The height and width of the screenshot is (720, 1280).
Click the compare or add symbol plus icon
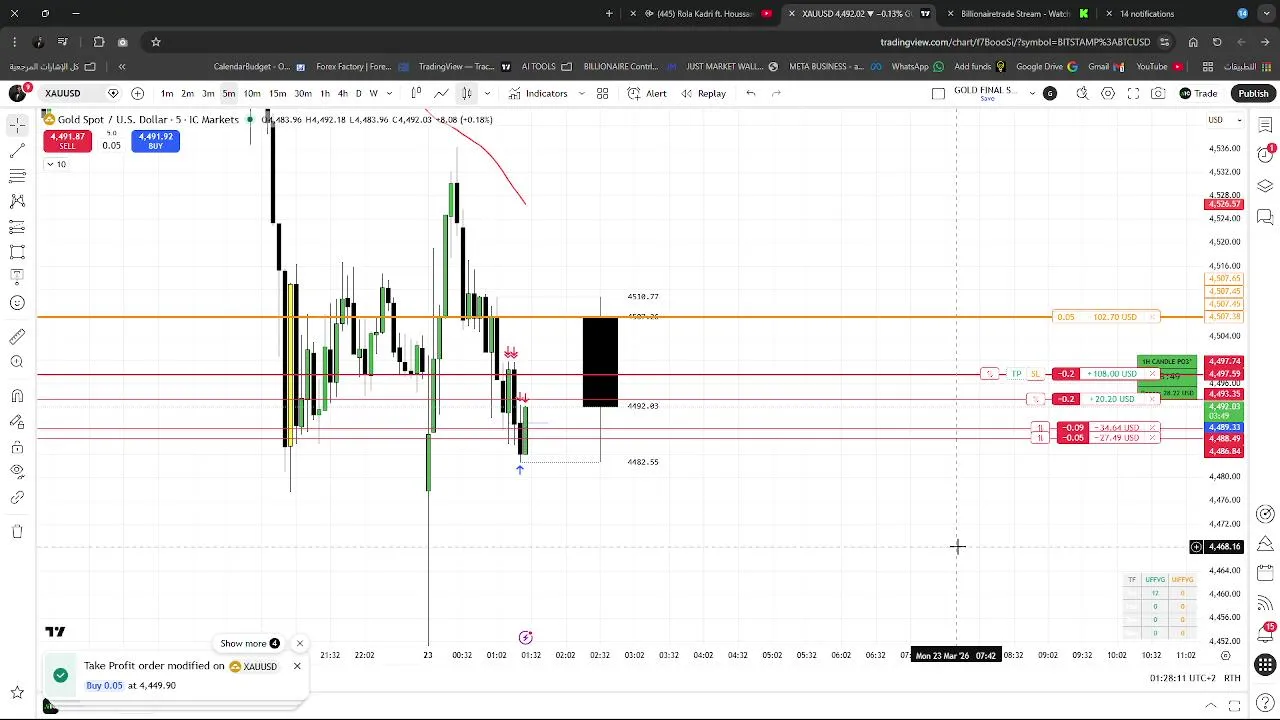pyautogui.click(x=137, y=93)
